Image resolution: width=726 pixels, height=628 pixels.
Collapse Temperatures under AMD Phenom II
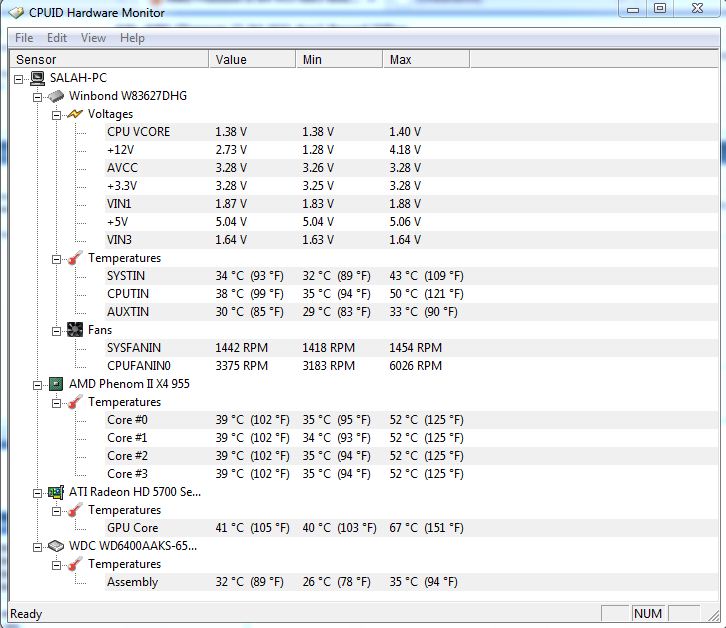pos(56,403)
